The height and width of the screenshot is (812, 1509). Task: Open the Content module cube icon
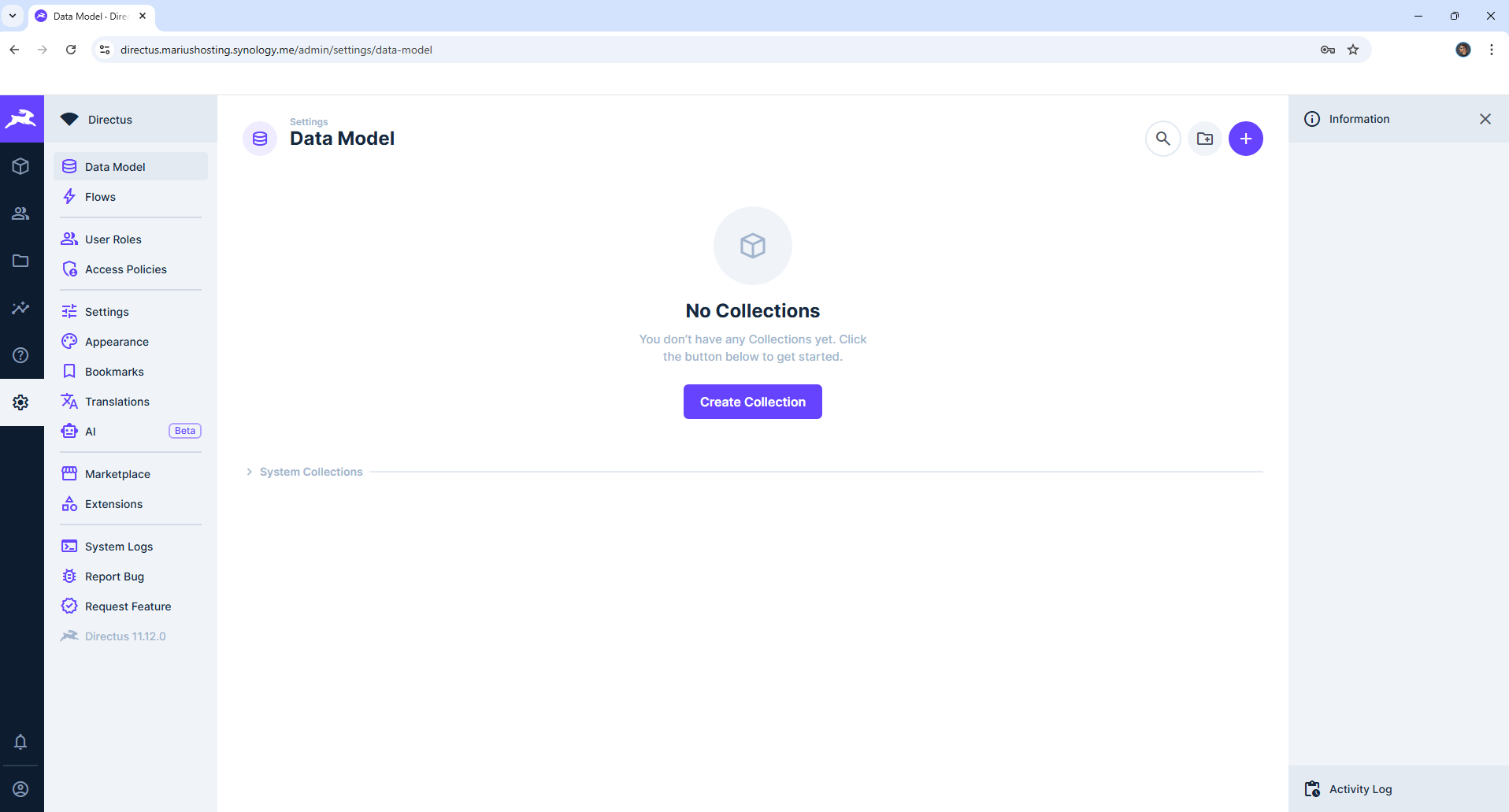point(21,166)
